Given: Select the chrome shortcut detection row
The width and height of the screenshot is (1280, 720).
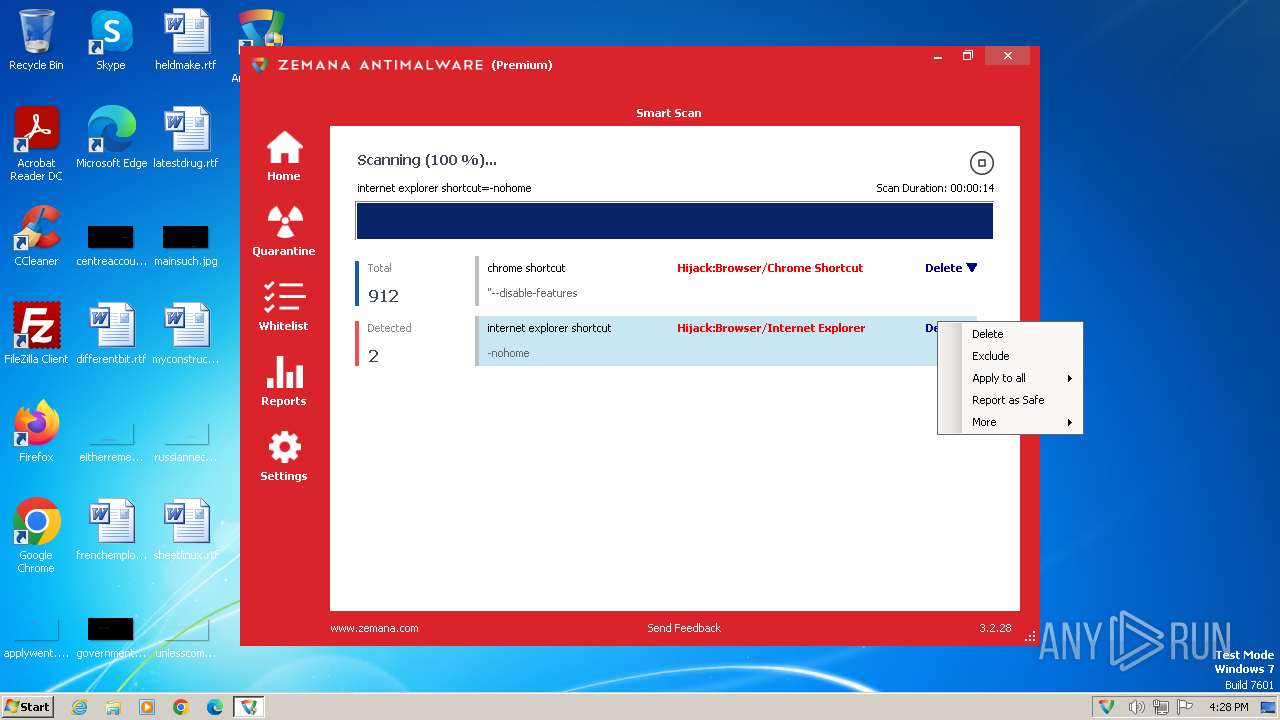Looking at the screenshot, I should pyautogui.click(x=726, y=281).
